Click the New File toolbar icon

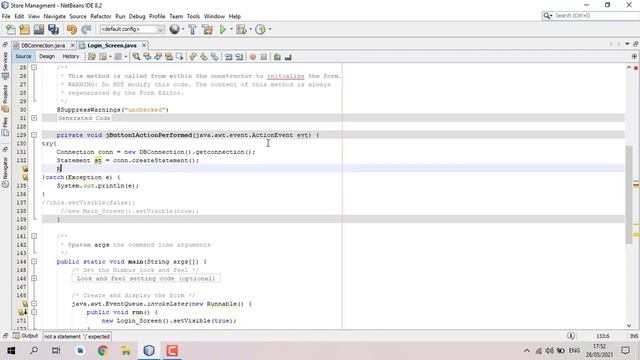11,29
